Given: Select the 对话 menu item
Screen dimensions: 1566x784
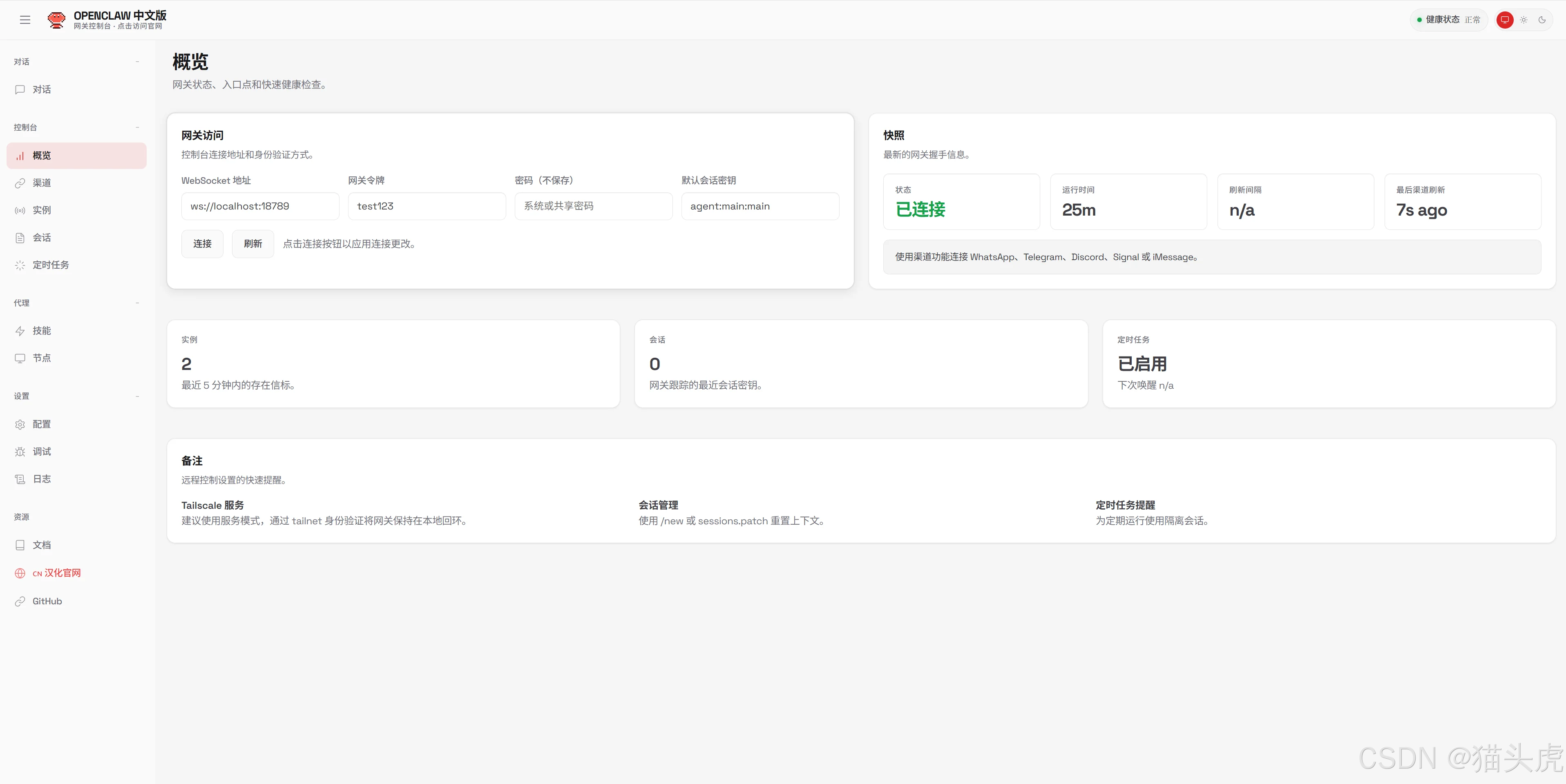Looking at the screenshot, I should point(41,89).
